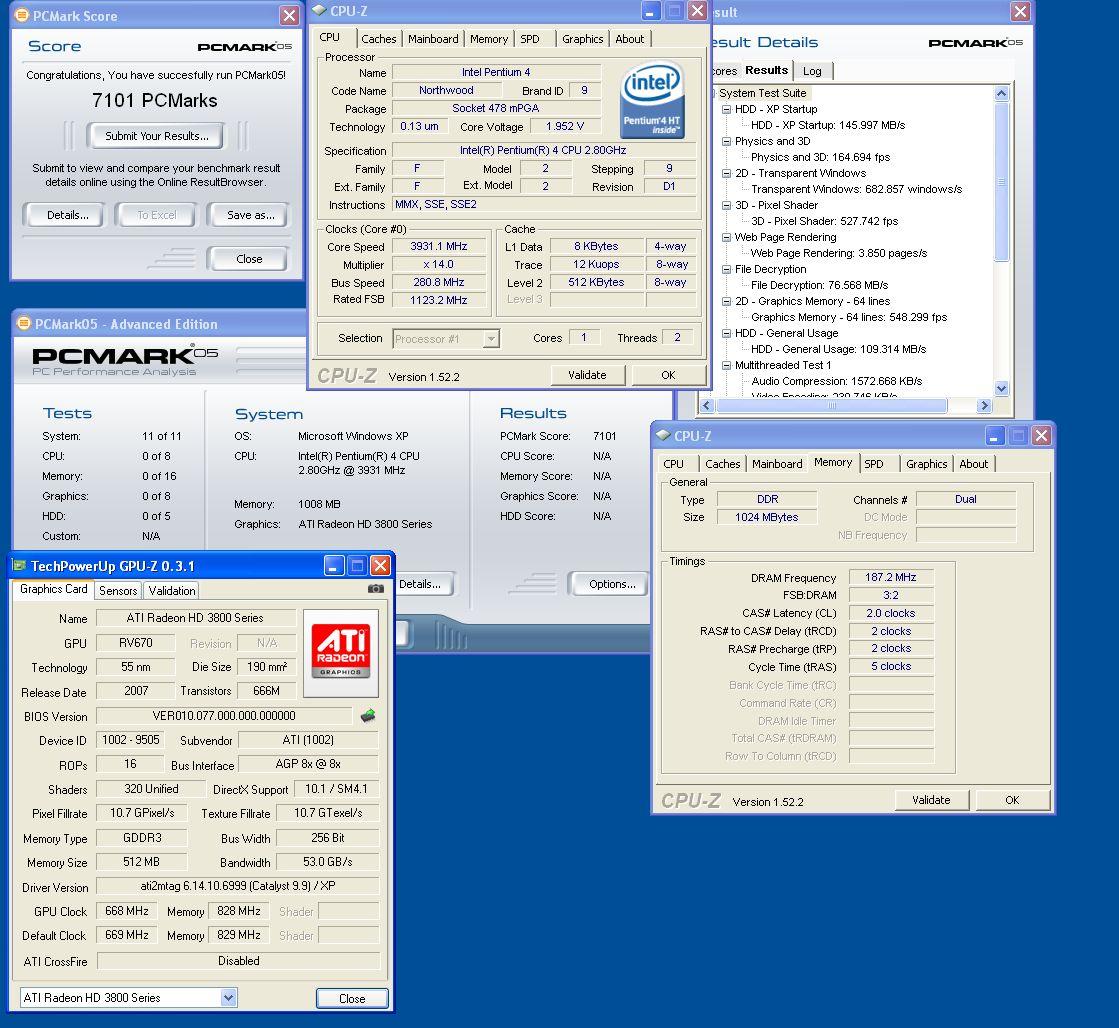
Task: Click the CPU-Z Memory window title bar icon
Action: pyautogui.click(x=664, y=435)
